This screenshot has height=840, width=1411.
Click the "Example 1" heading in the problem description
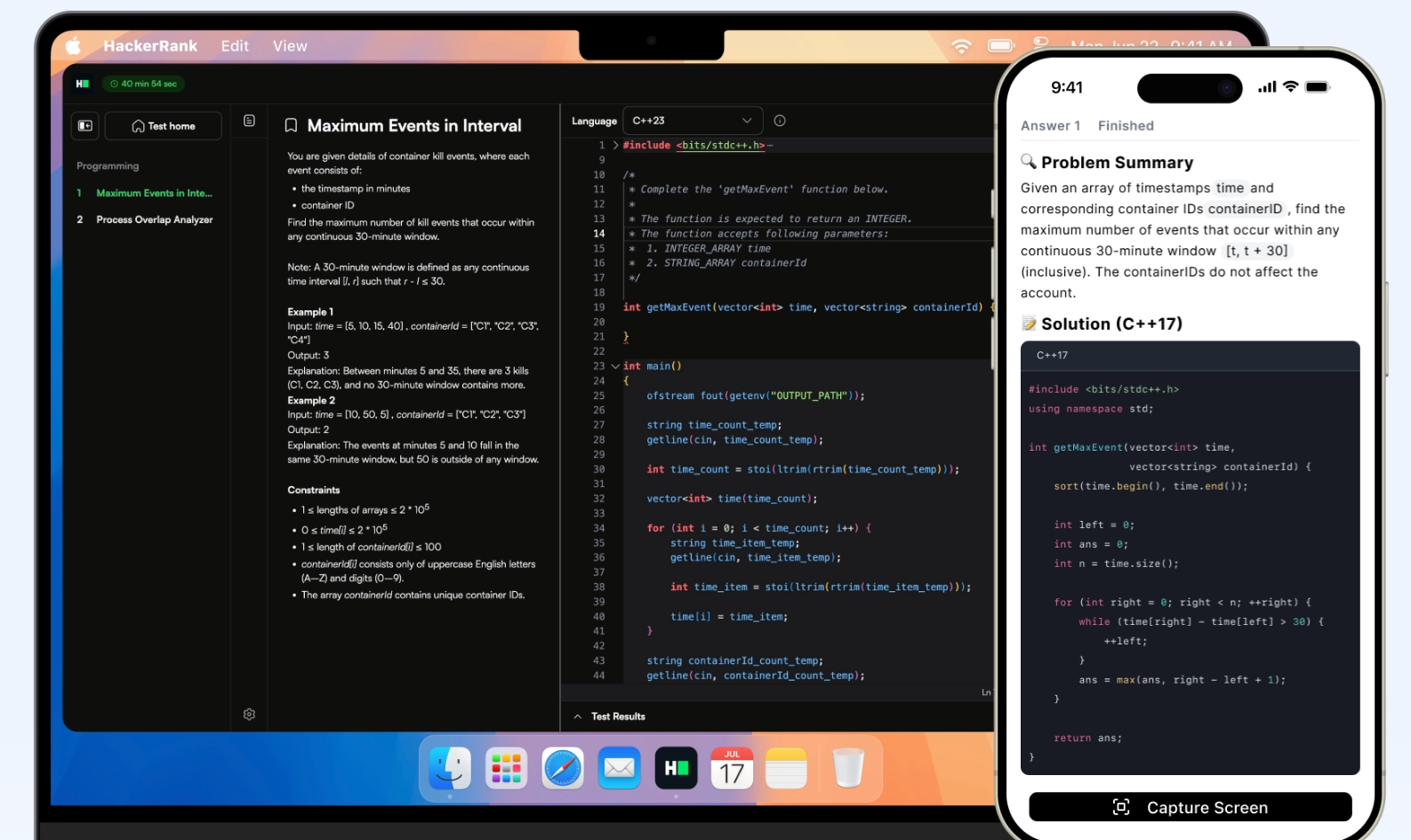(x=310, y=312)
